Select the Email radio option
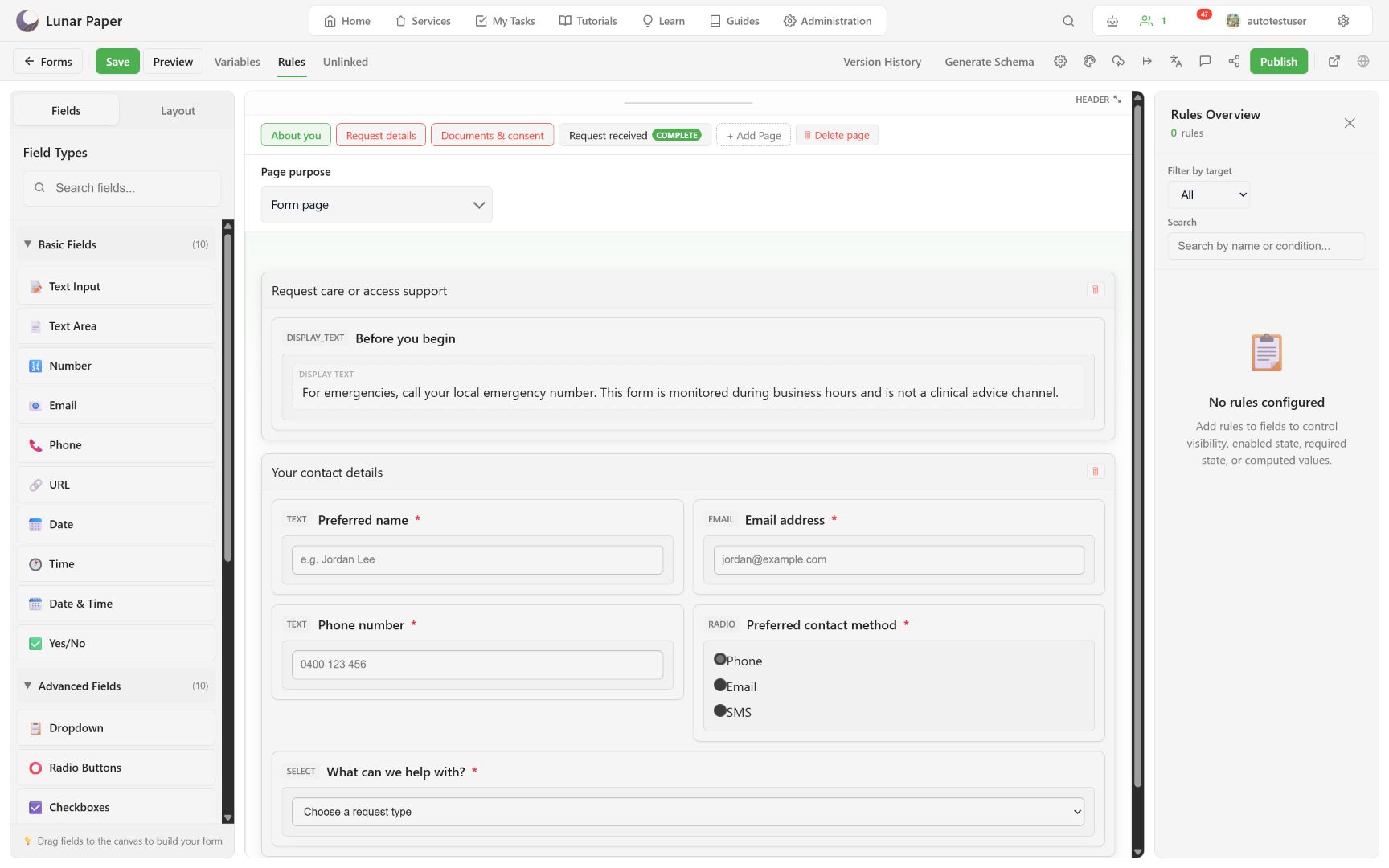Screen dimensions: 1389x868 tap(720, 685)
